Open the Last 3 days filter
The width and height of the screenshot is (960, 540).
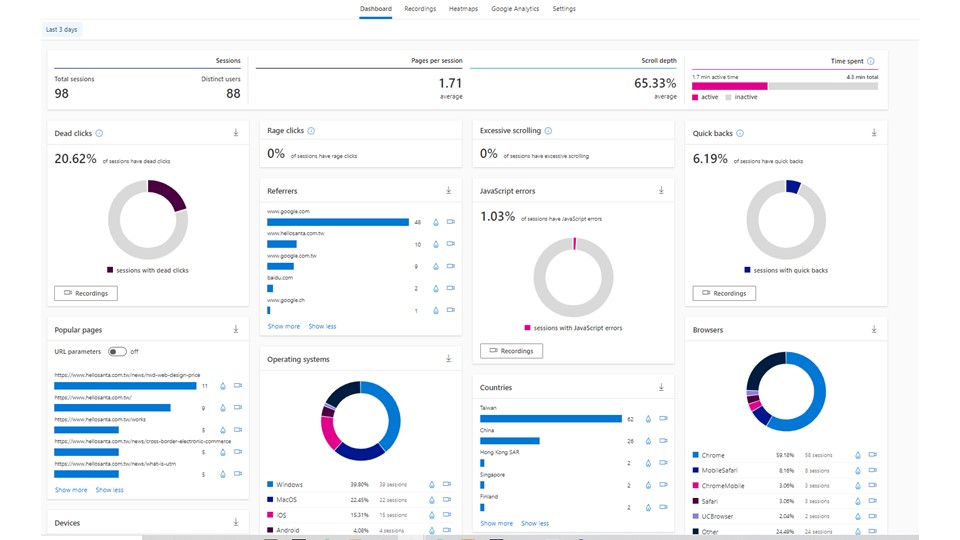point(61,29)
